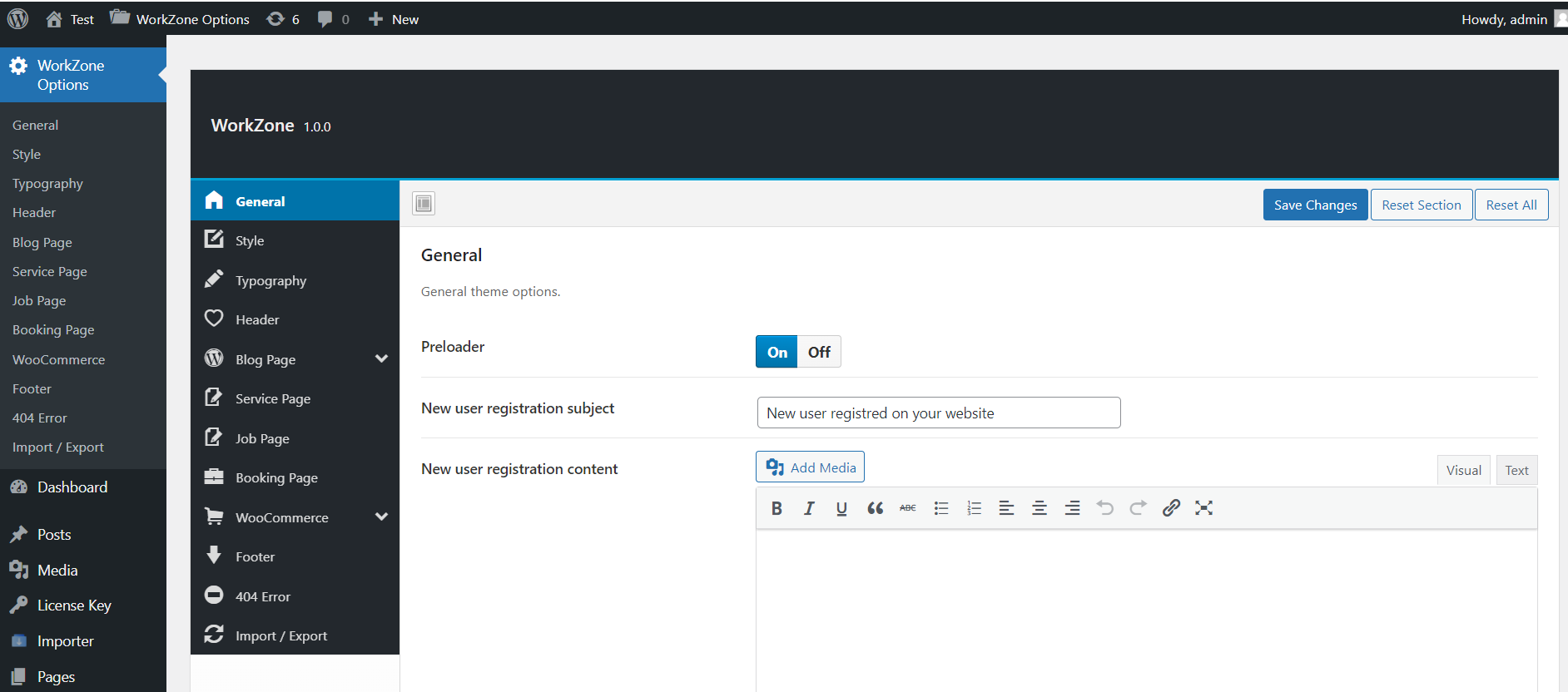Apply strikethrough formatting in editor
This screenshot has width=1568, height=692.
click(x=908, y=508)
